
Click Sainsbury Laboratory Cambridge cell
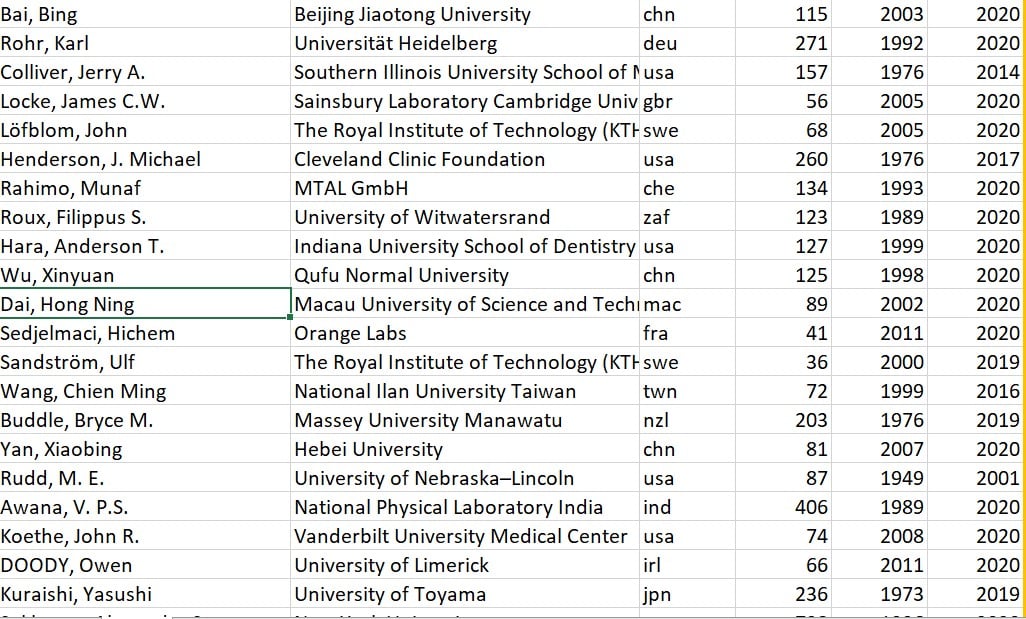pos(465,101)
